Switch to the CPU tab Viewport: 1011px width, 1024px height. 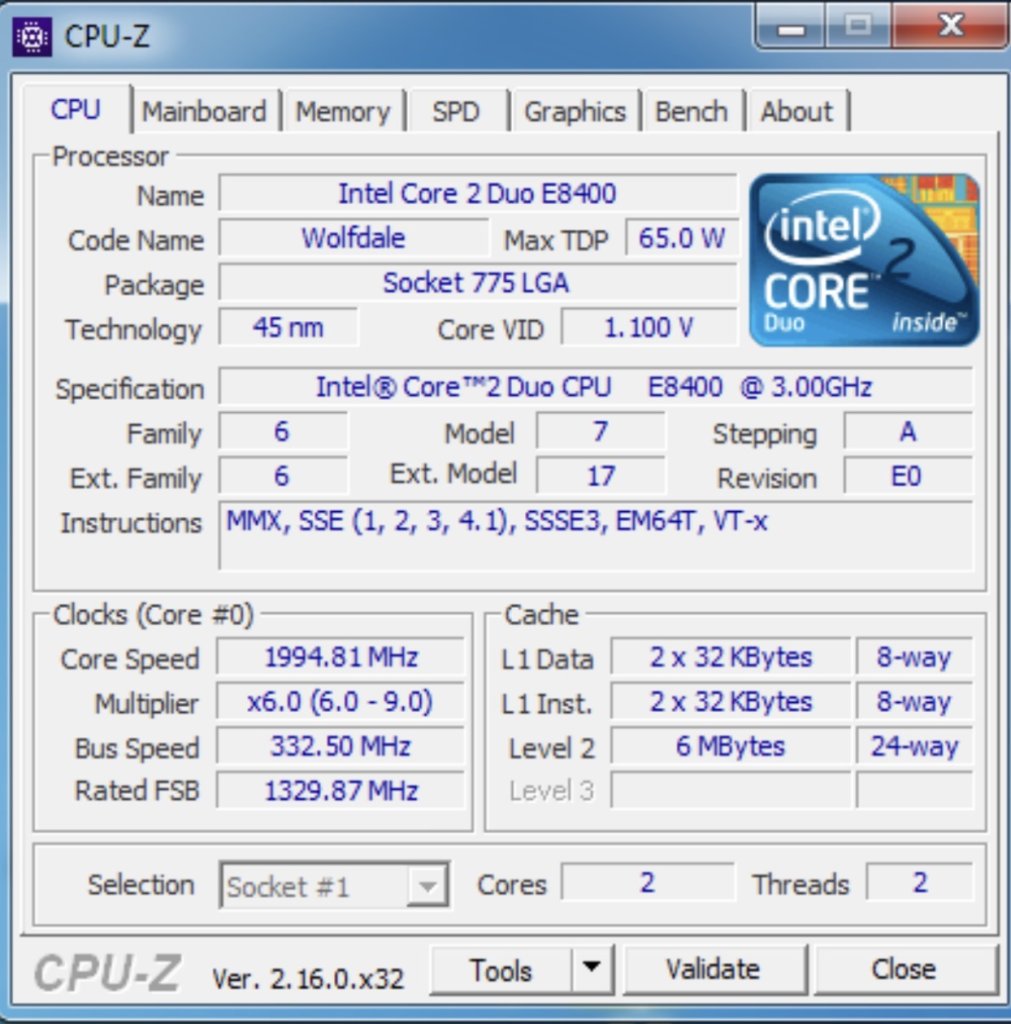coord(76,109)
